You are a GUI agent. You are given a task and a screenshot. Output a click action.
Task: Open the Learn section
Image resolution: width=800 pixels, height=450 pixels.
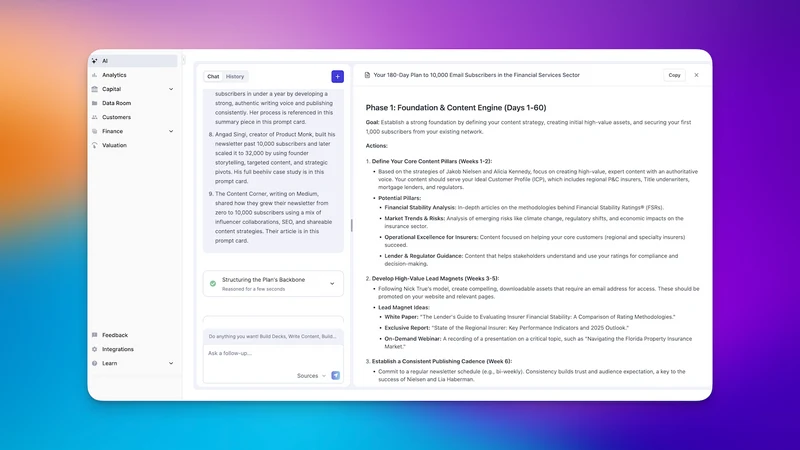(x=134, y=363)
